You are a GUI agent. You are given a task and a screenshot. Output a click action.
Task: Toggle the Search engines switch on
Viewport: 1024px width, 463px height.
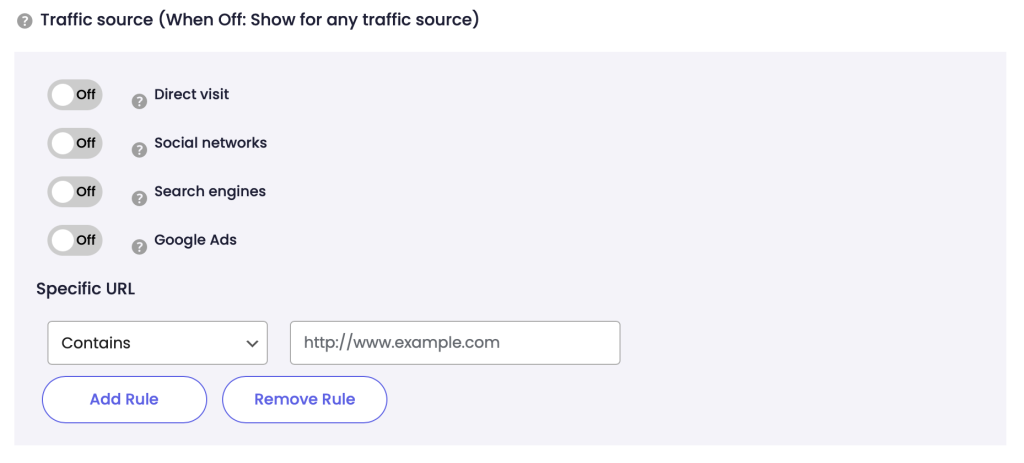tap(75, 191)
